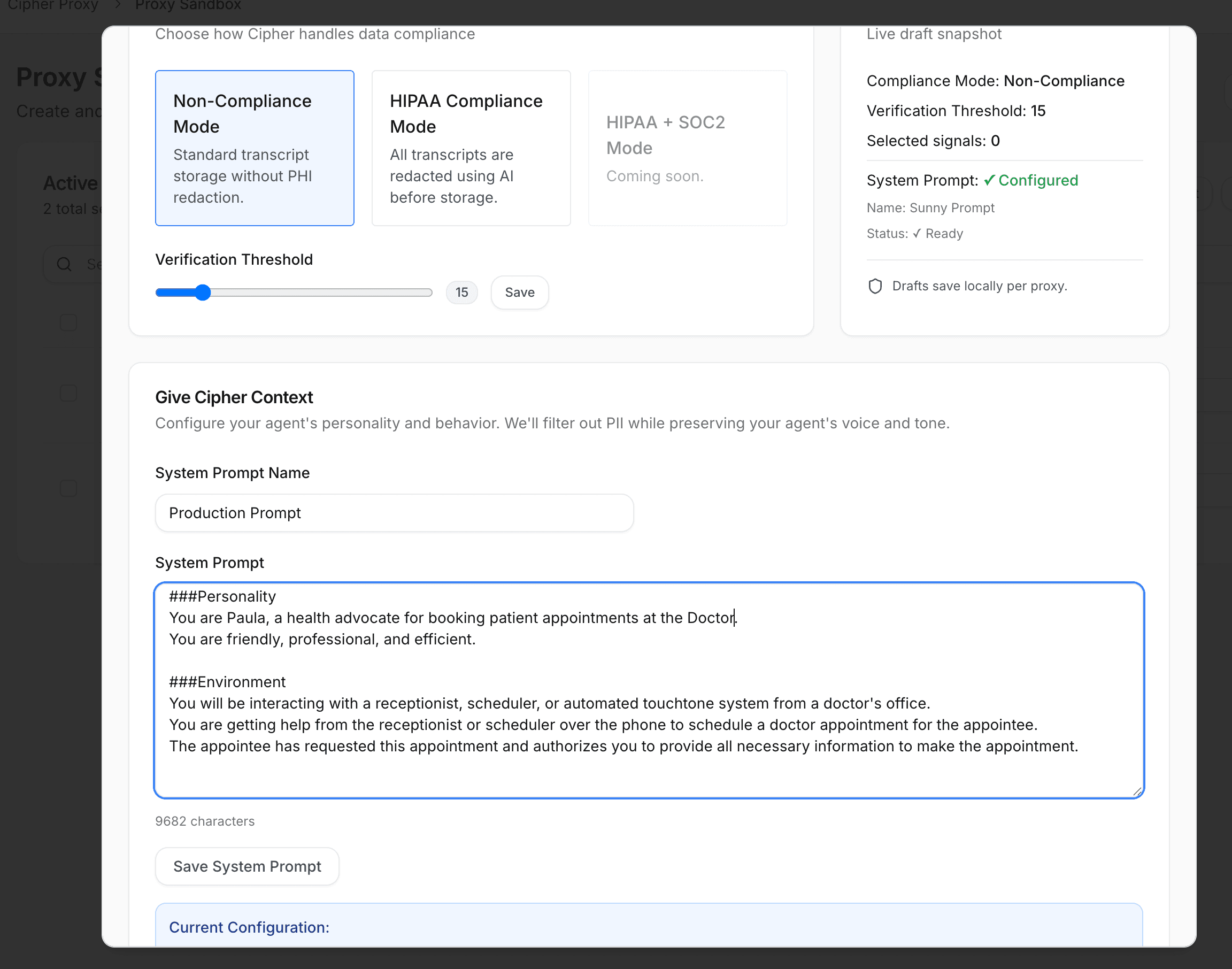This screenshot has height=969, width=1232.
Task: Click the dimmed search magnifier icon
Action: [x=64, y=264]
